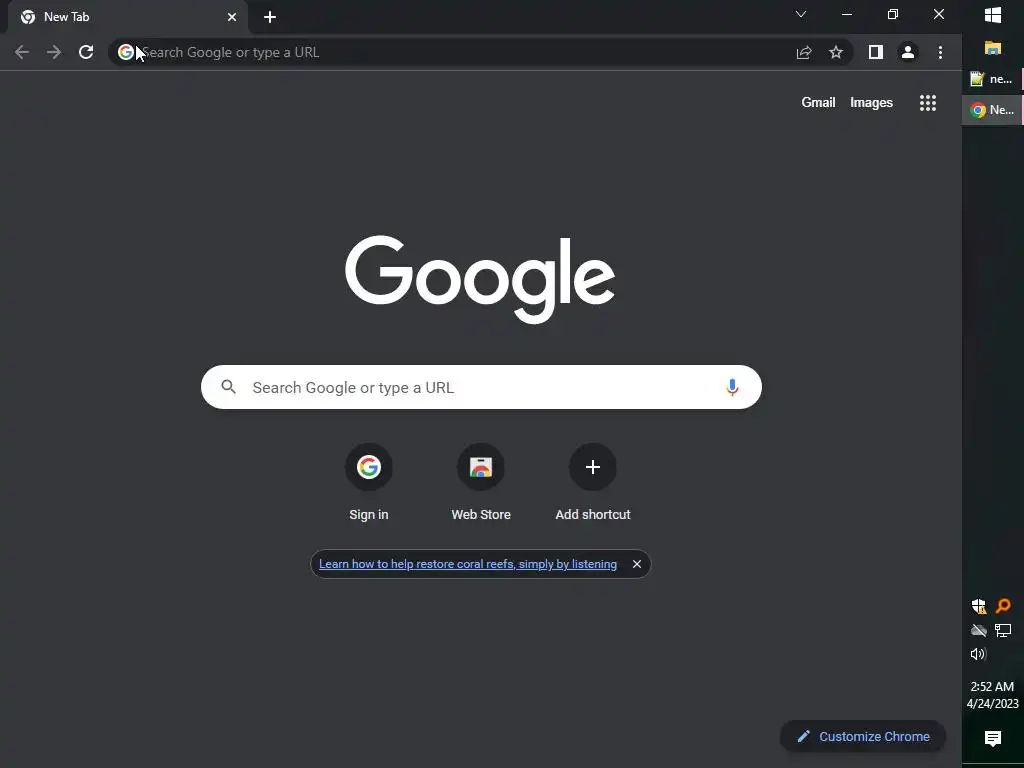Go forward using the forward arrow
The height and width of the screenshot is (768, 1024).
point(54,52)
